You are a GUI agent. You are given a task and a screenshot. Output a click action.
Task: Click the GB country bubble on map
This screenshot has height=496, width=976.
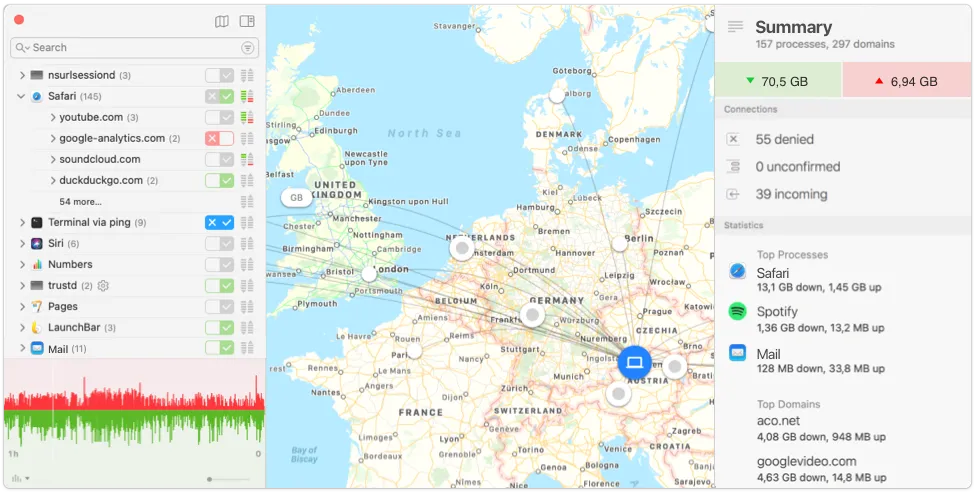297,198
